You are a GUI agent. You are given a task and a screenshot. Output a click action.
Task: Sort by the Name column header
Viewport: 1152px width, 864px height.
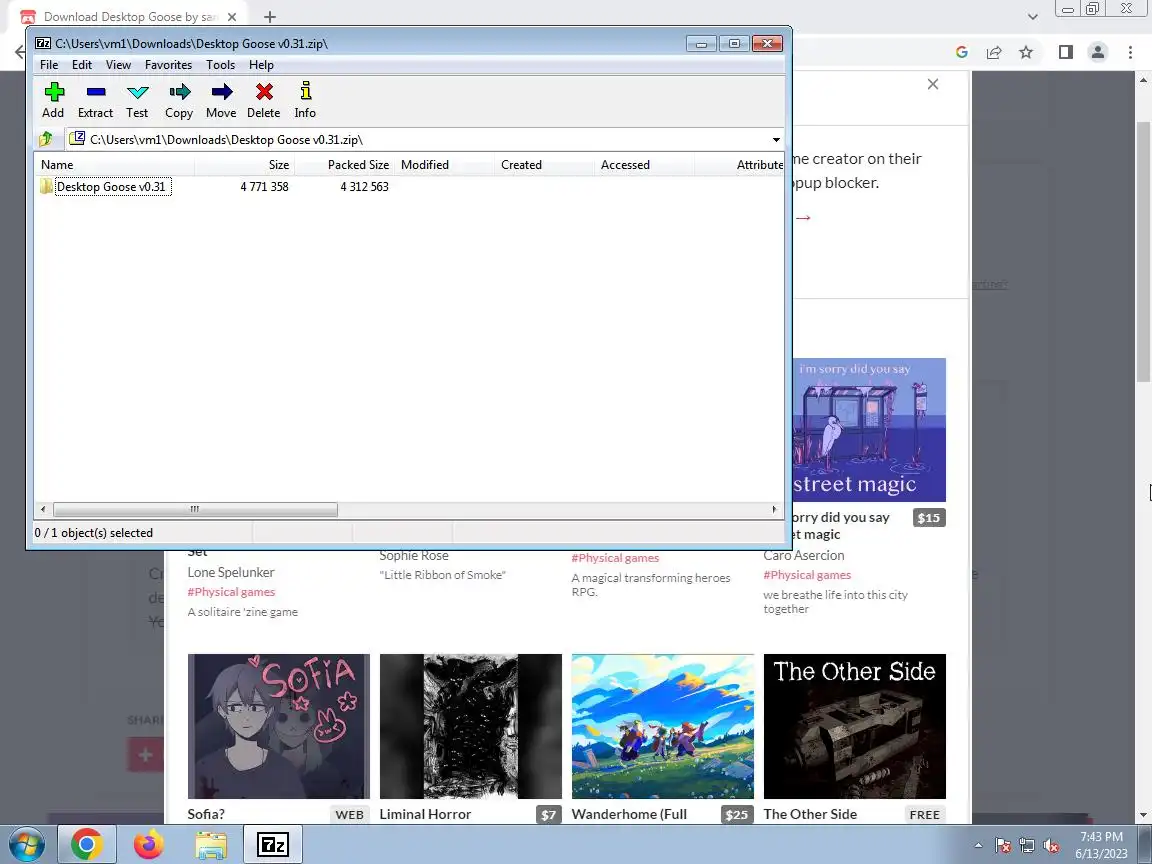(115, 165)
